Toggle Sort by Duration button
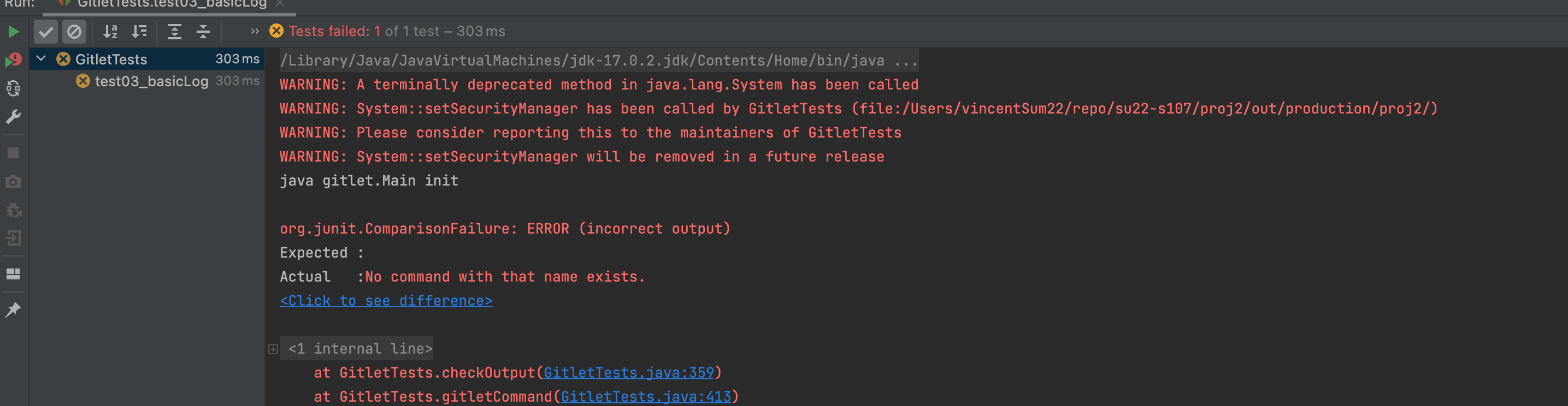The height and width of the screenshot is (406, 1568). coord(139,32)
